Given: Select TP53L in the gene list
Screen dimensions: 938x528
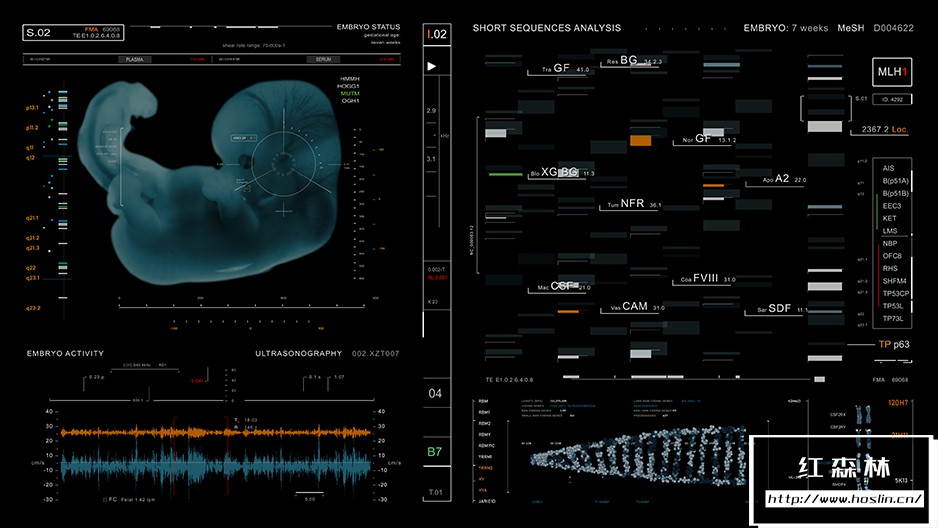Looking at the screenshot, I should click(x=893, y=306).
